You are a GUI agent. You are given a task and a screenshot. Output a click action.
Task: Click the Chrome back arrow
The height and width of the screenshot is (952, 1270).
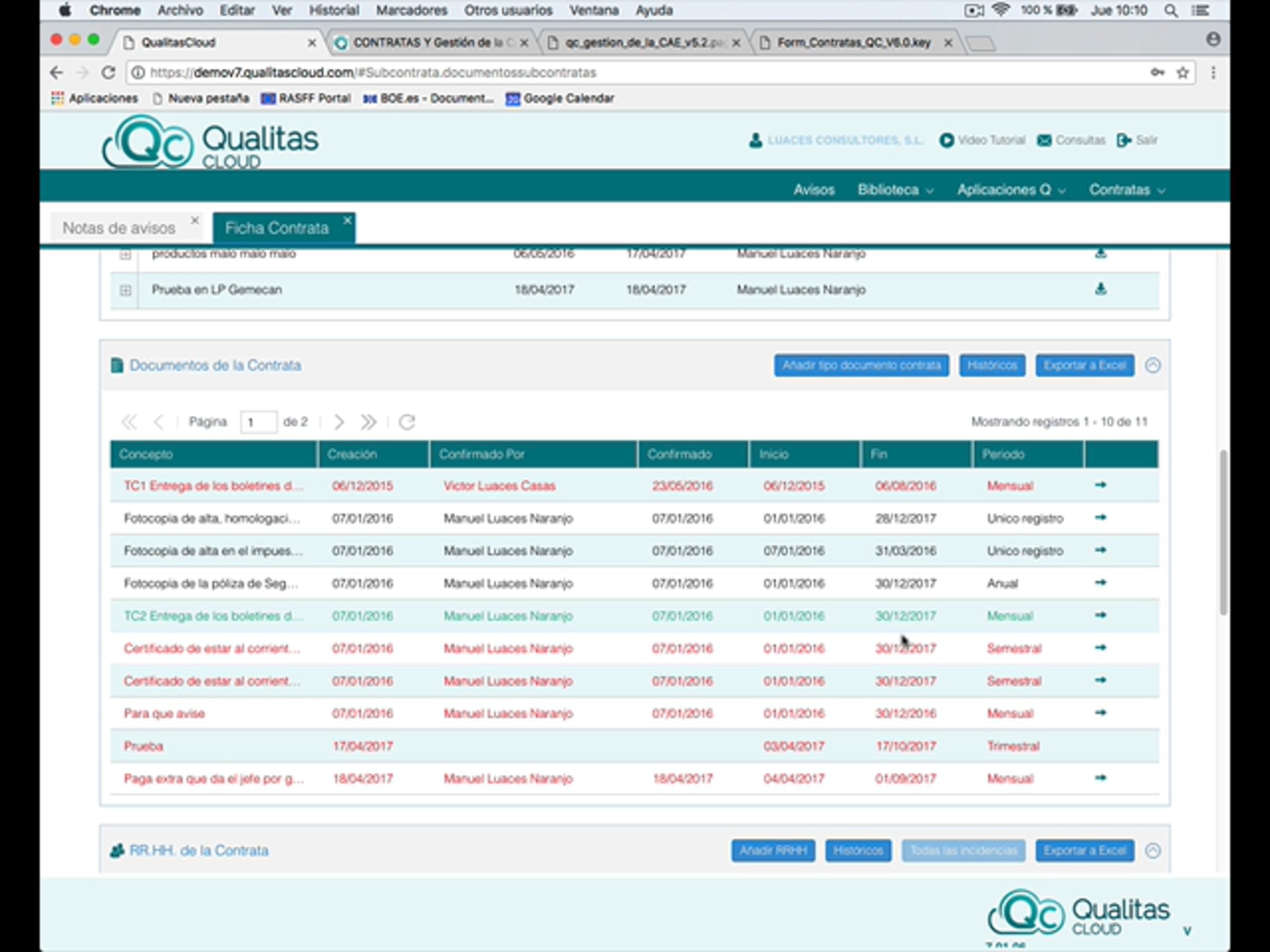(56, 73)
